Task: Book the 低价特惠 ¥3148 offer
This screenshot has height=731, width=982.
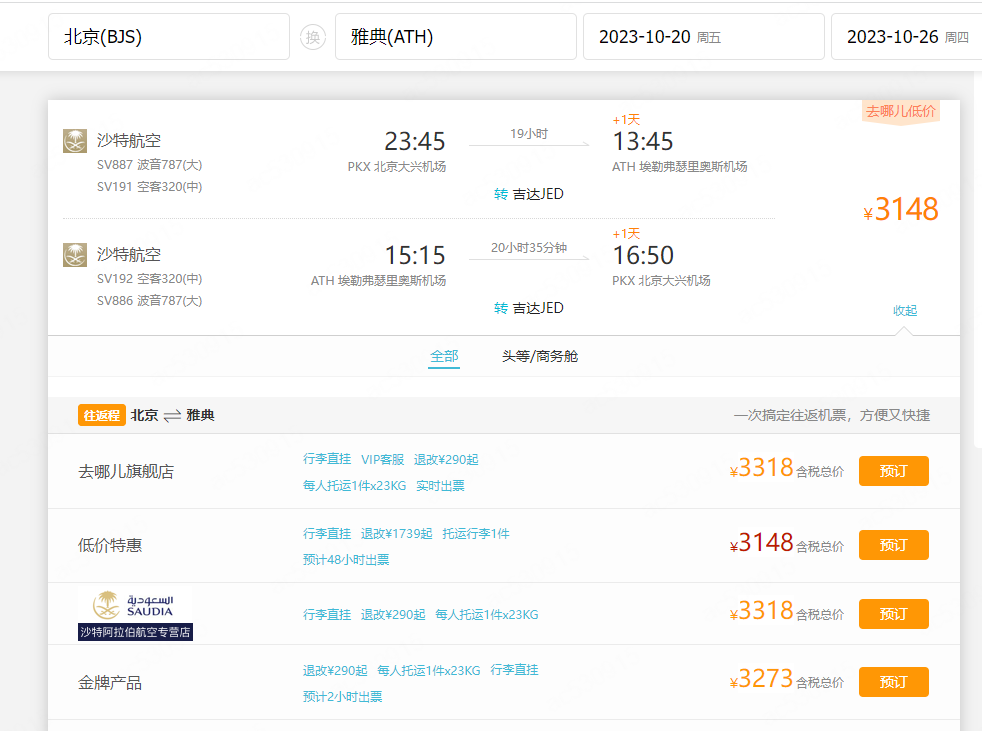Action: pos(893,545)
